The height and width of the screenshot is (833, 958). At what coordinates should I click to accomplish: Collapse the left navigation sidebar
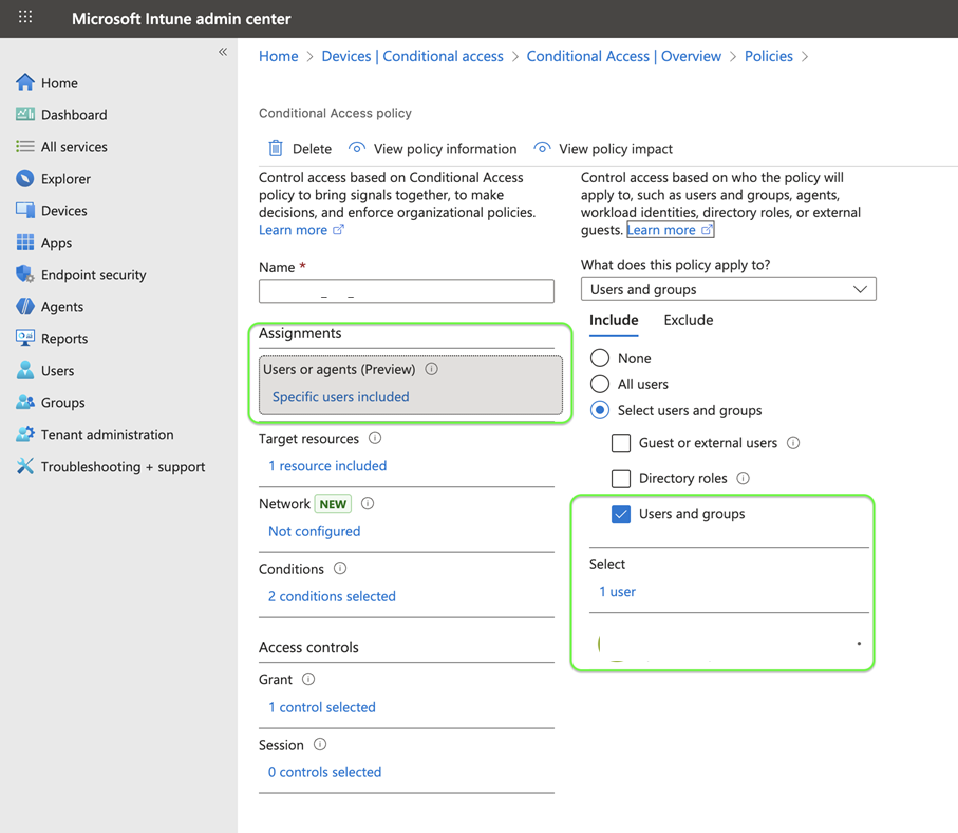[x=223, y=52]
